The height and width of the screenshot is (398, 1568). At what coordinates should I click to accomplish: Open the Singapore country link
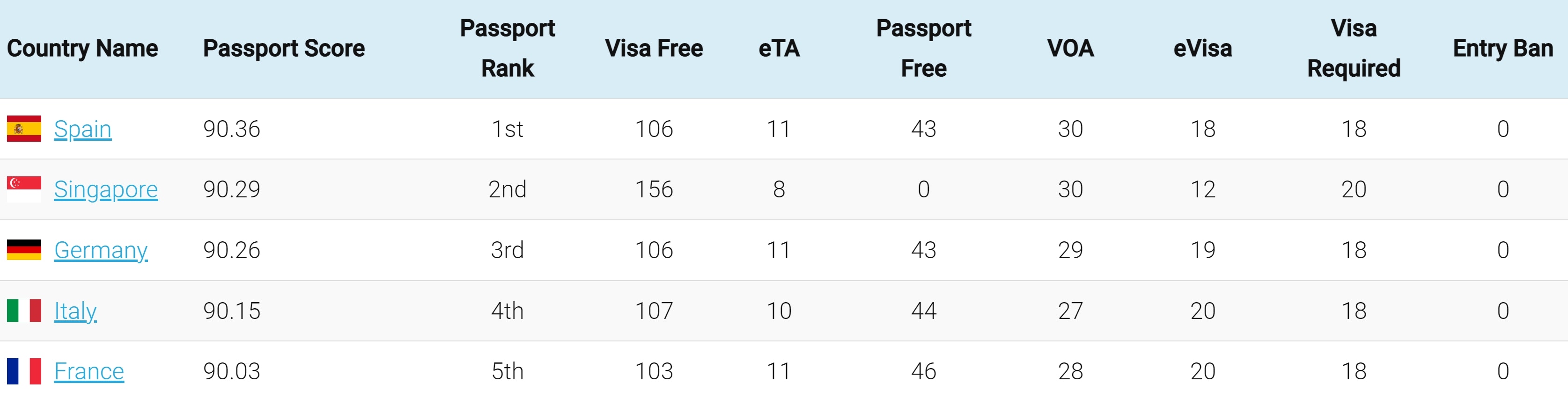tap(106, 189)
